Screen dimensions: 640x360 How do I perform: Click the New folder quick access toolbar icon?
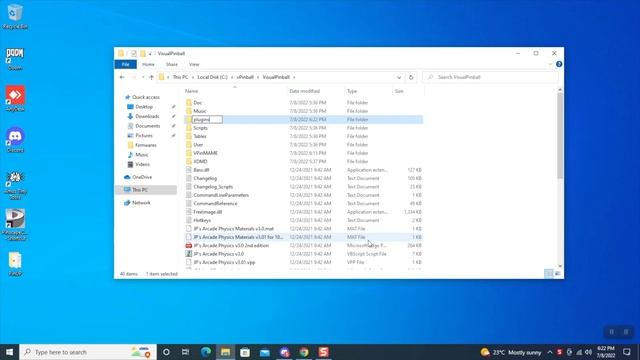click(x=143, y=53)
